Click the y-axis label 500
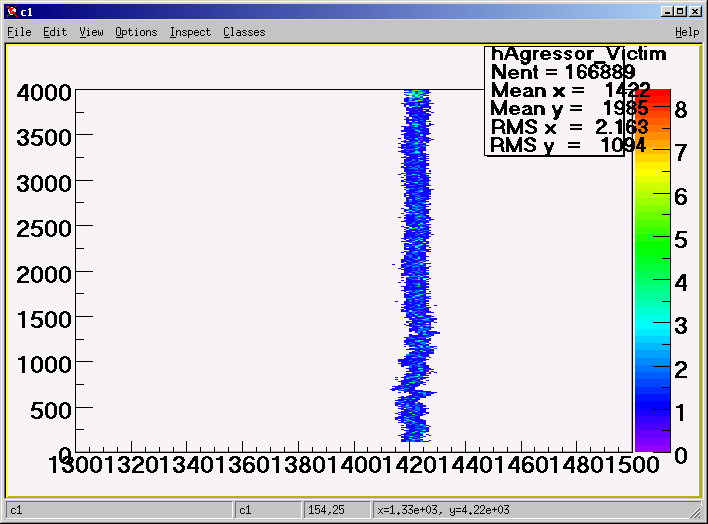 pyautogui.click(x=51, y=411)
